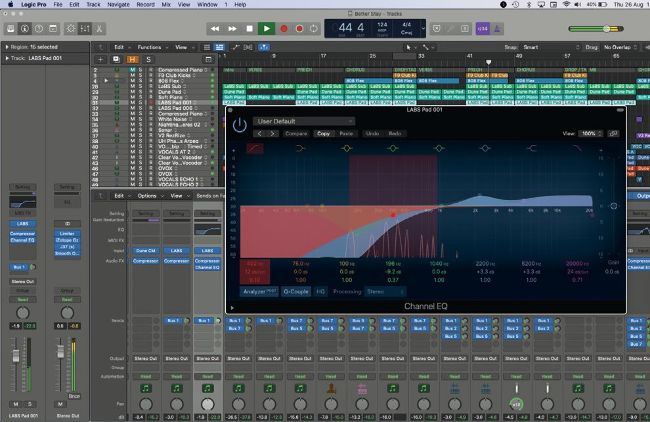650x422 pixels.
Task: Open the Drag No Overlap dropdown
Action: click(x=619, y=47)
